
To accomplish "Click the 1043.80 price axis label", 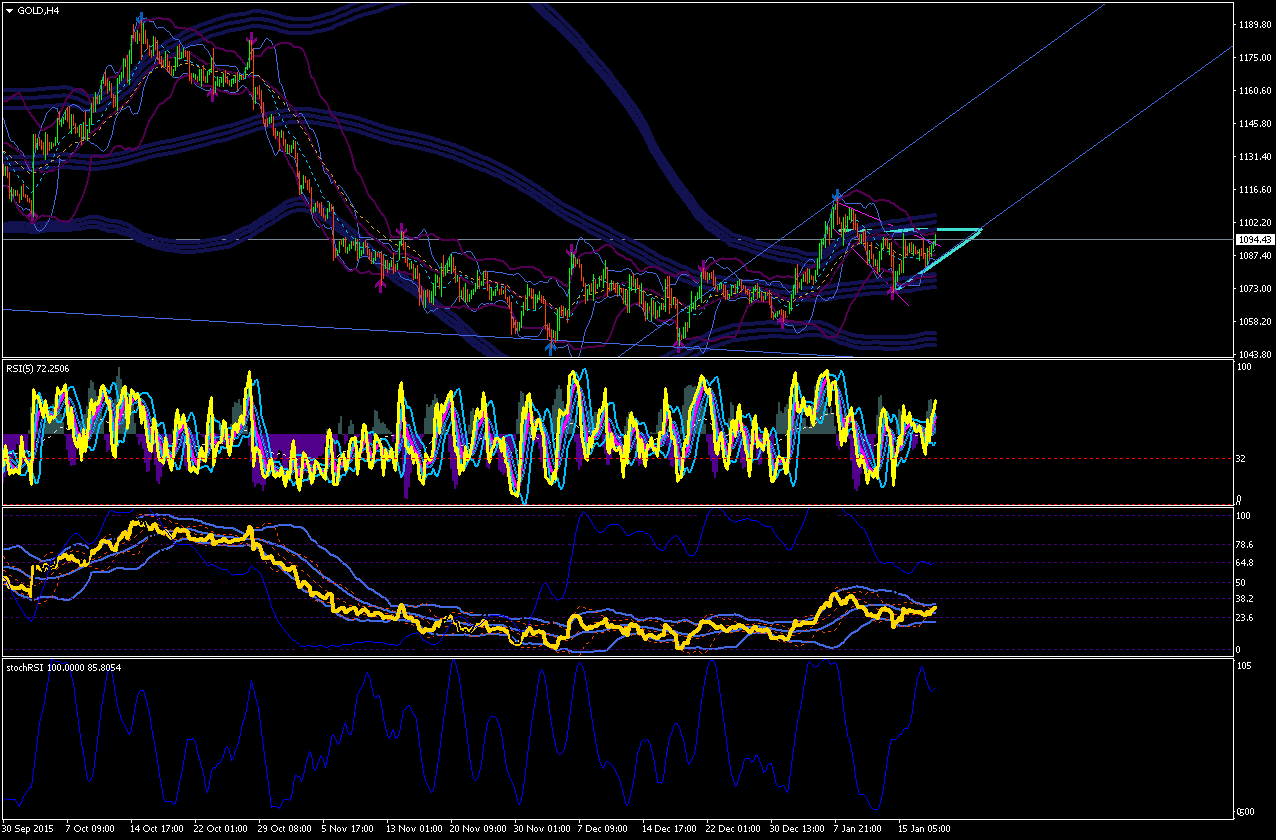I will click(1254, 355).
